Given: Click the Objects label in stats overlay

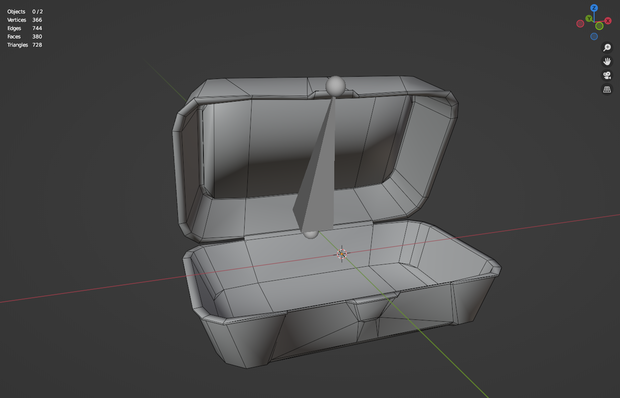Looking at the screenshot, I should (x=16, y=11).
